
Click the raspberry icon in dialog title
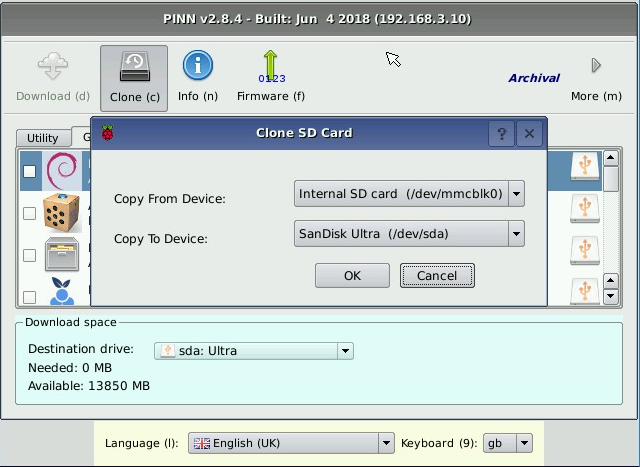pos(107,133)
